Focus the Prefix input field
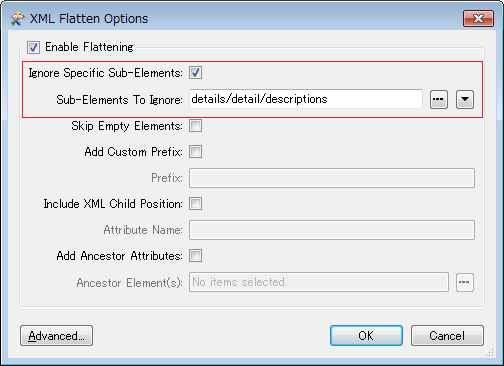 pos(332,178)
